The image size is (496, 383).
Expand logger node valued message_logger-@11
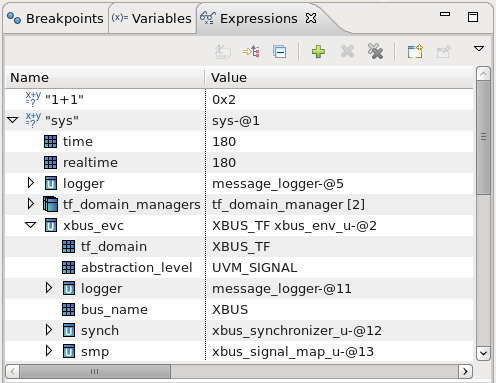coord(49,288)
